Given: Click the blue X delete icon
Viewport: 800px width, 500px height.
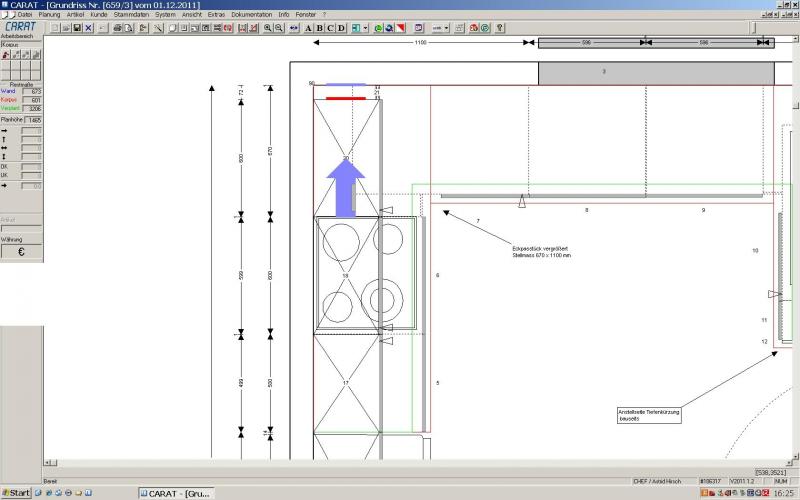Looking at the screenshot, I should pos(88,28).
